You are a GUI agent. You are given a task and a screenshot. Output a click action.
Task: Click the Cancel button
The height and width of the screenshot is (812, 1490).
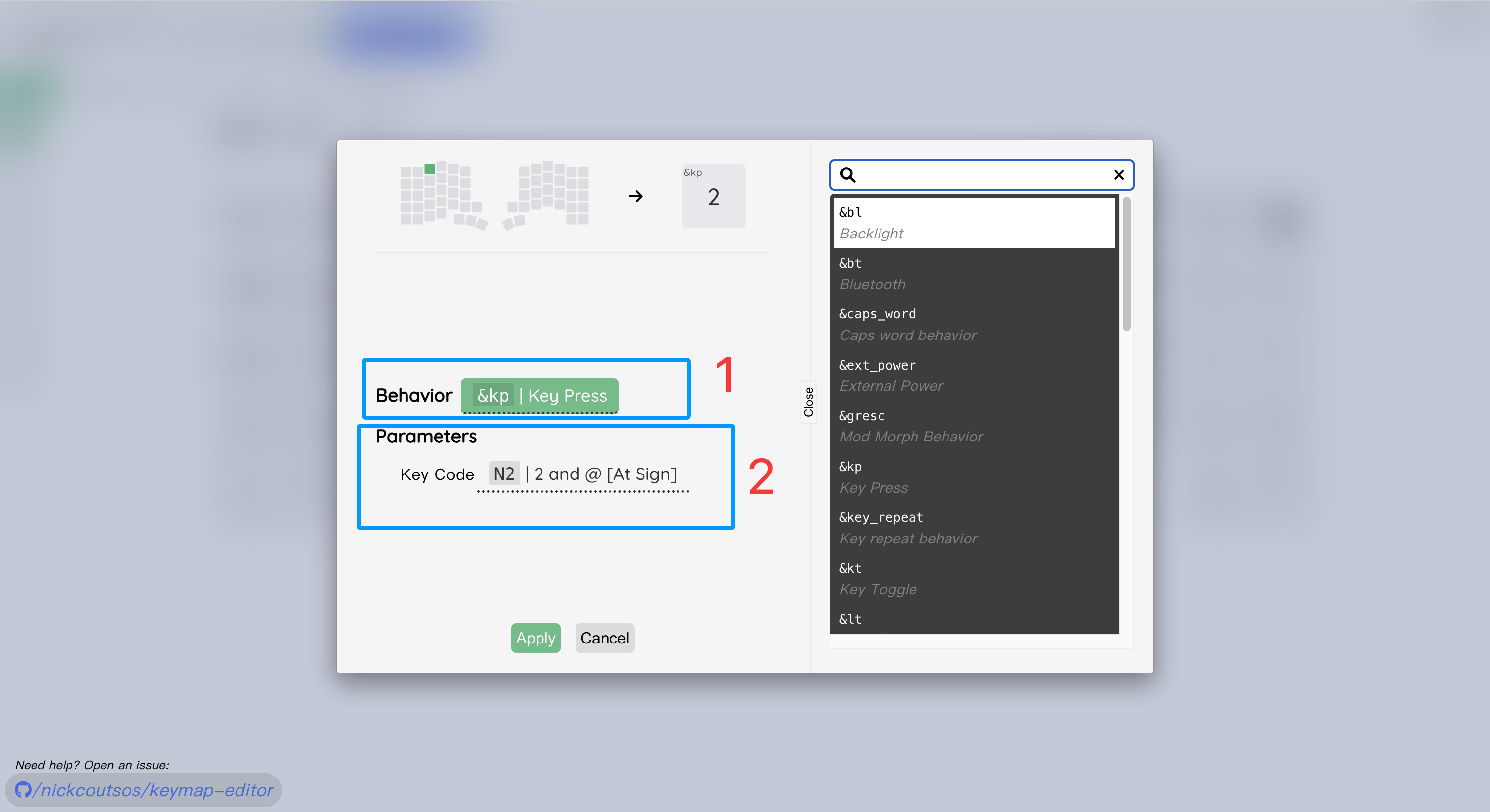[x=605, y=638]
